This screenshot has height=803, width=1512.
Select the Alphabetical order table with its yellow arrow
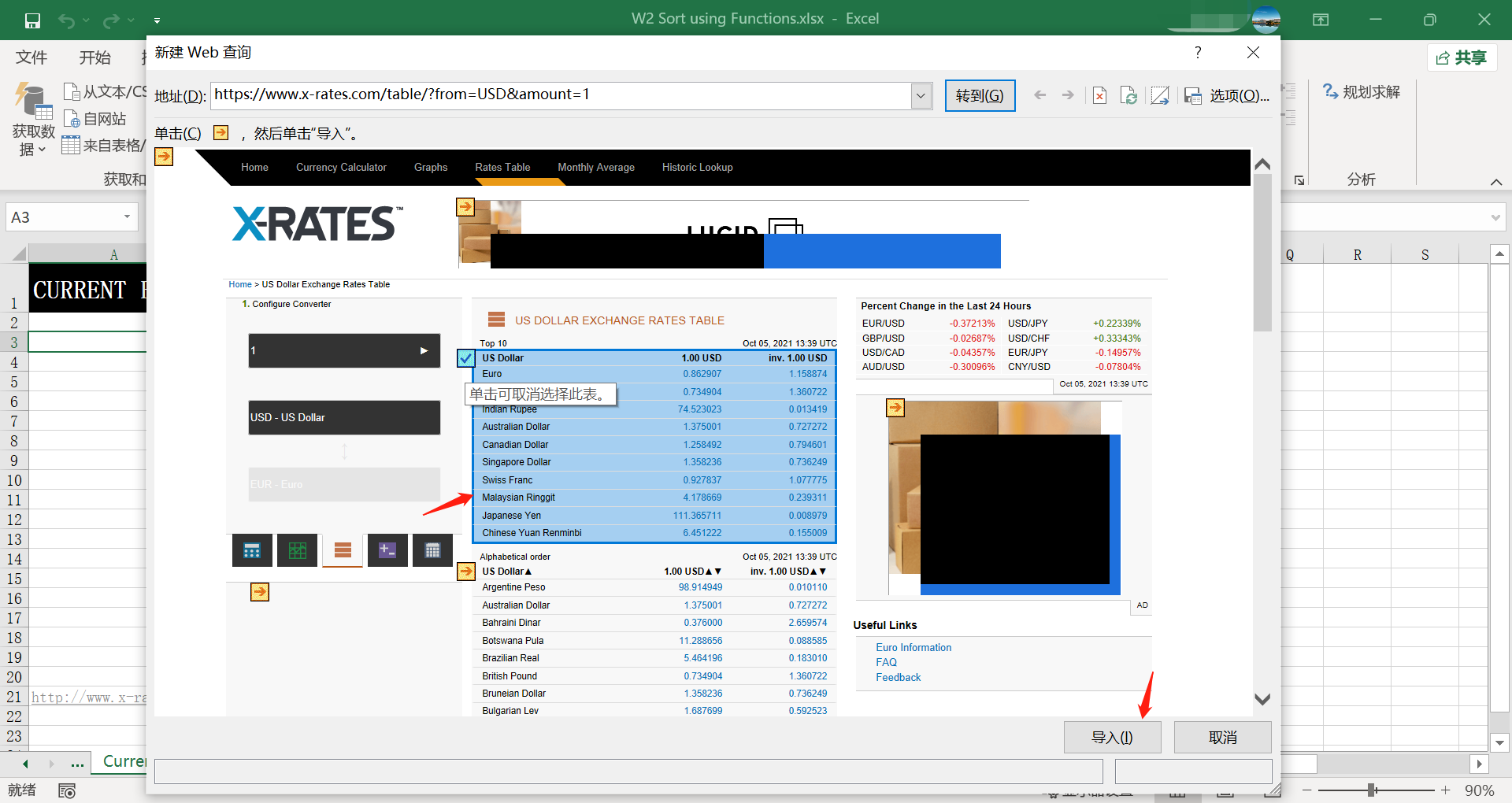point(466,572)
